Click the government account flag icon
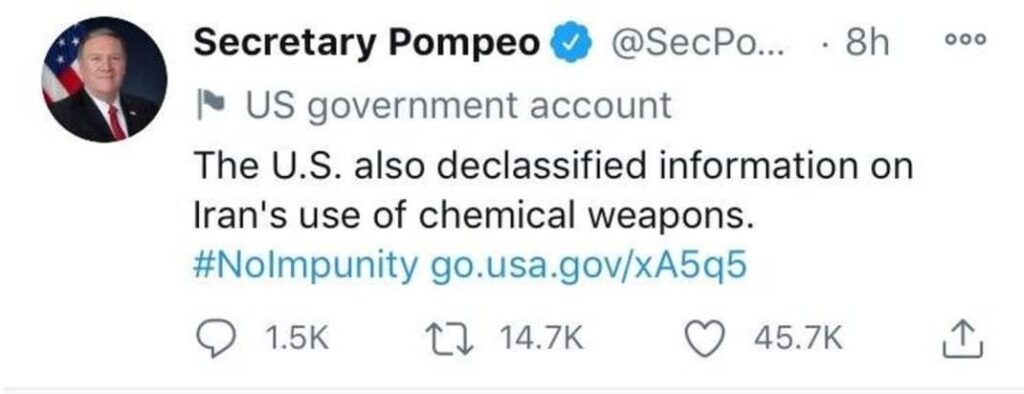Image resolution: width=1024 pixels, height=394 pixels. [x=208, y=104]
